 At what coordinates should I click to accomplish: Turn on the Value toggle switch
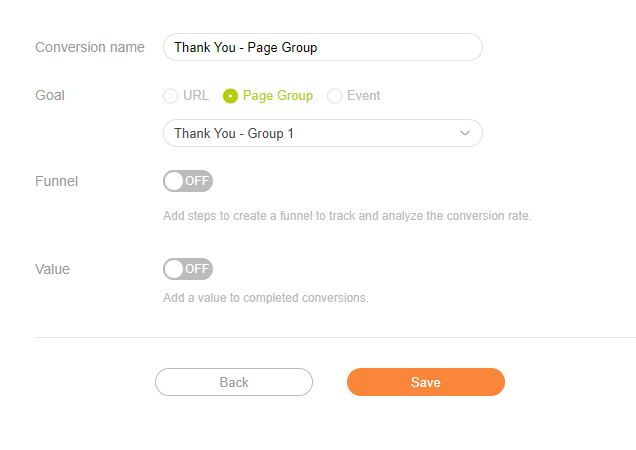click(188, 269)
